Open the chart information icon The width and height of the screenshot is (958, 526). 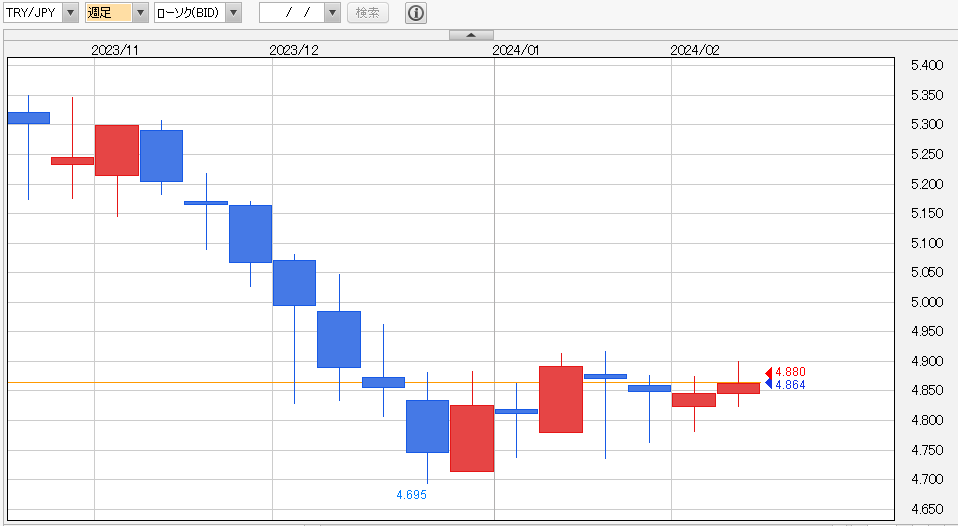pos(415,12)
